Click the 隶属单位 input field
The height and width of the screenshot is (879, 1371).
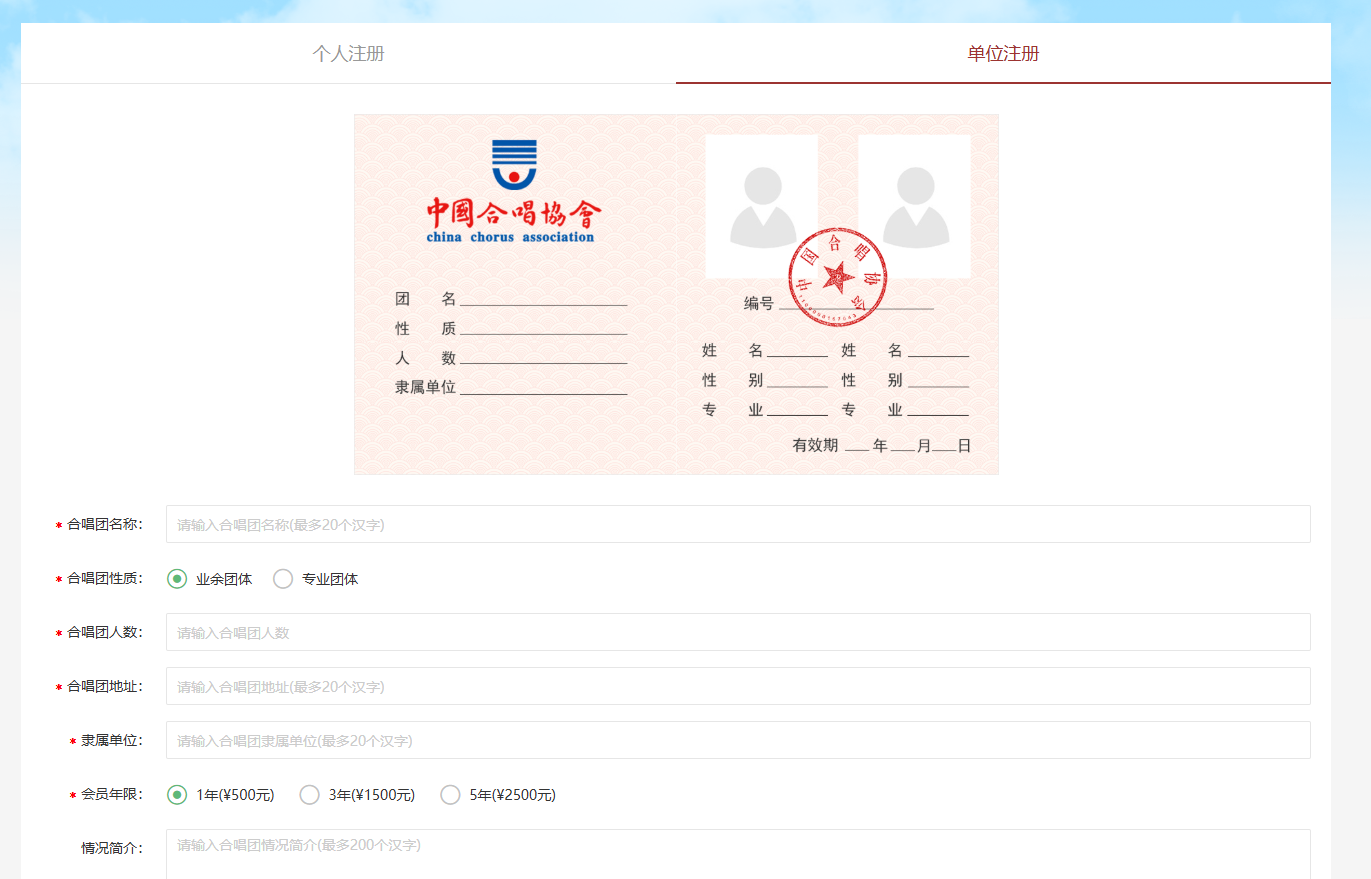point(737,740)
